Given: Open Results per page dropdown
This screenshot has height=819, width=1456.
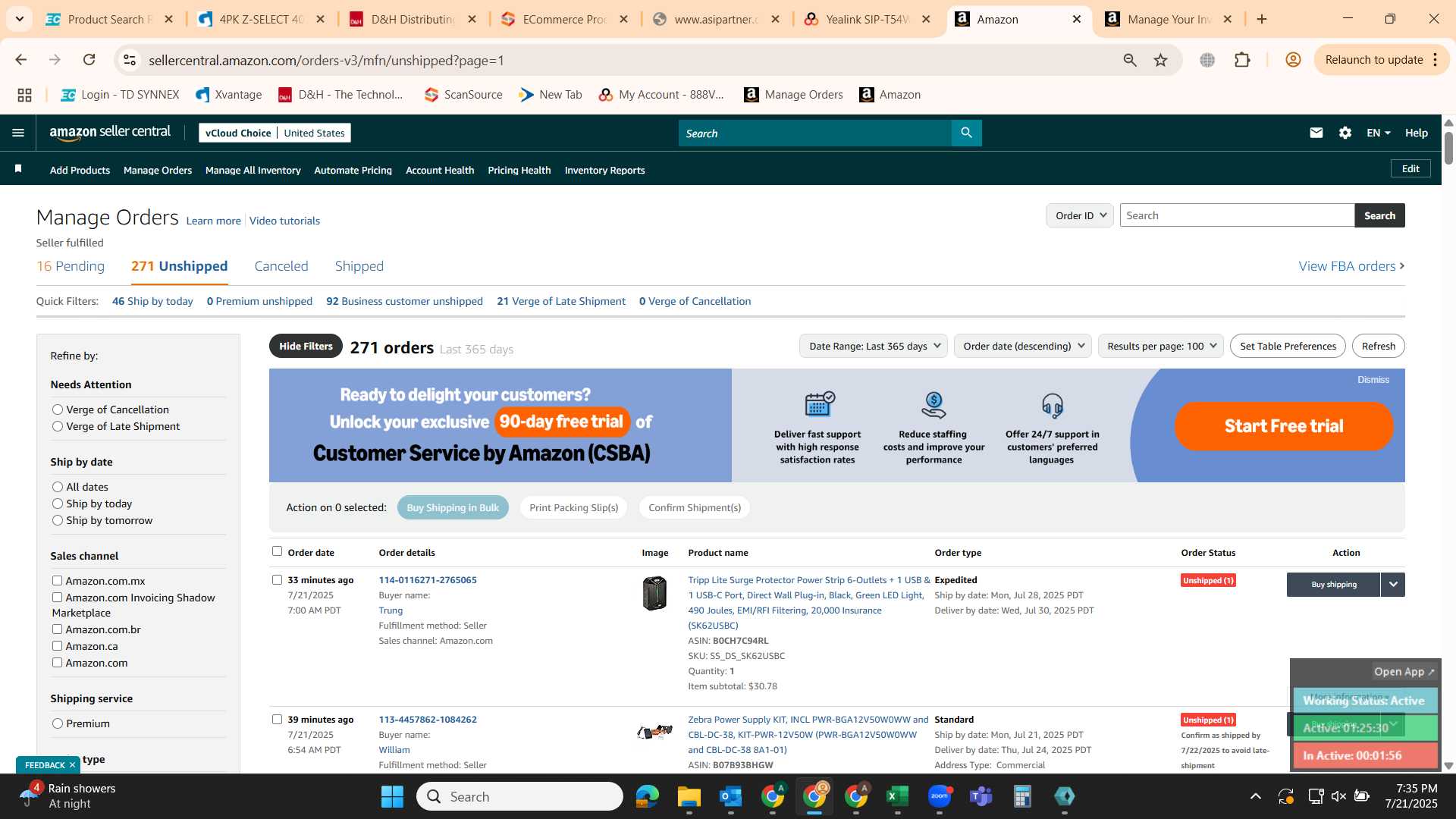Looking at the screenshot, I should pyautogui.click(x=1160, y=346).
